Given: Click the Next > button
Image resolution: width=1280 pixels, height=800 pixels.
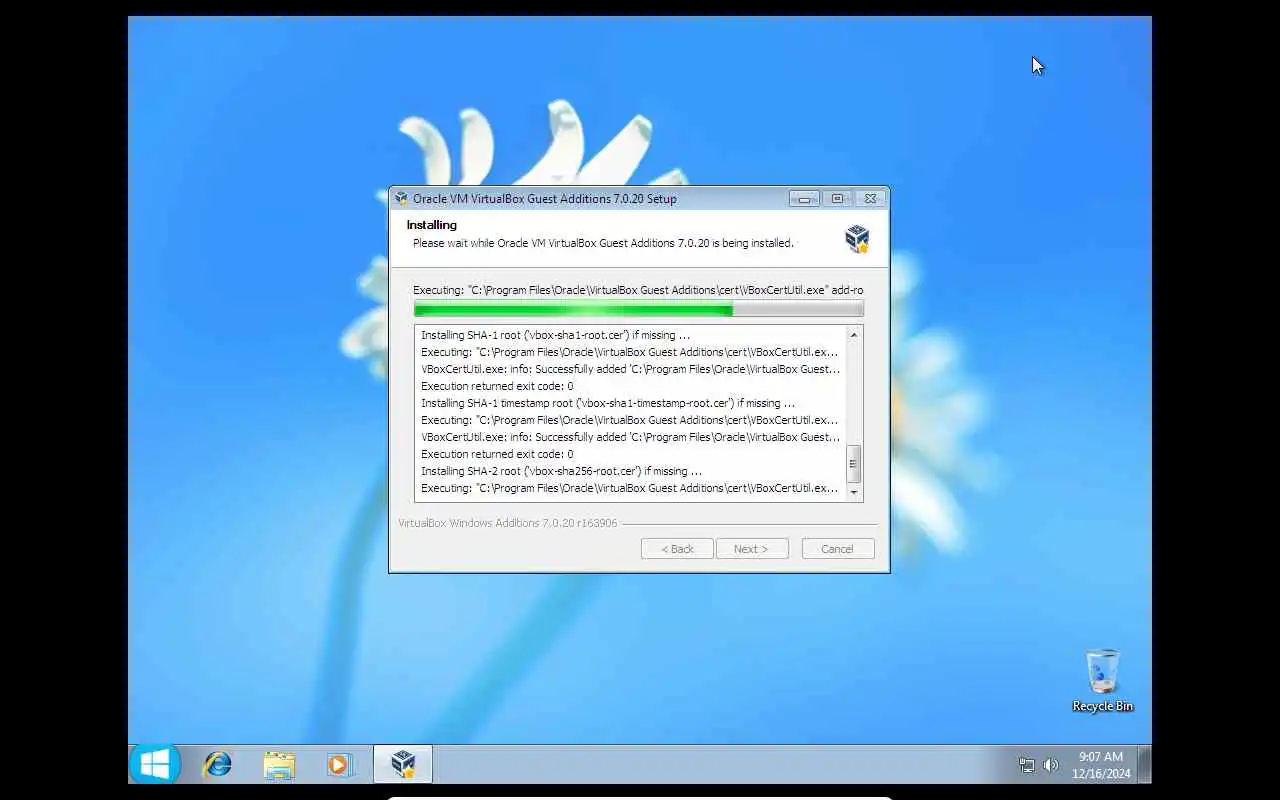Looking at the screenshot, I should point(752,549).
